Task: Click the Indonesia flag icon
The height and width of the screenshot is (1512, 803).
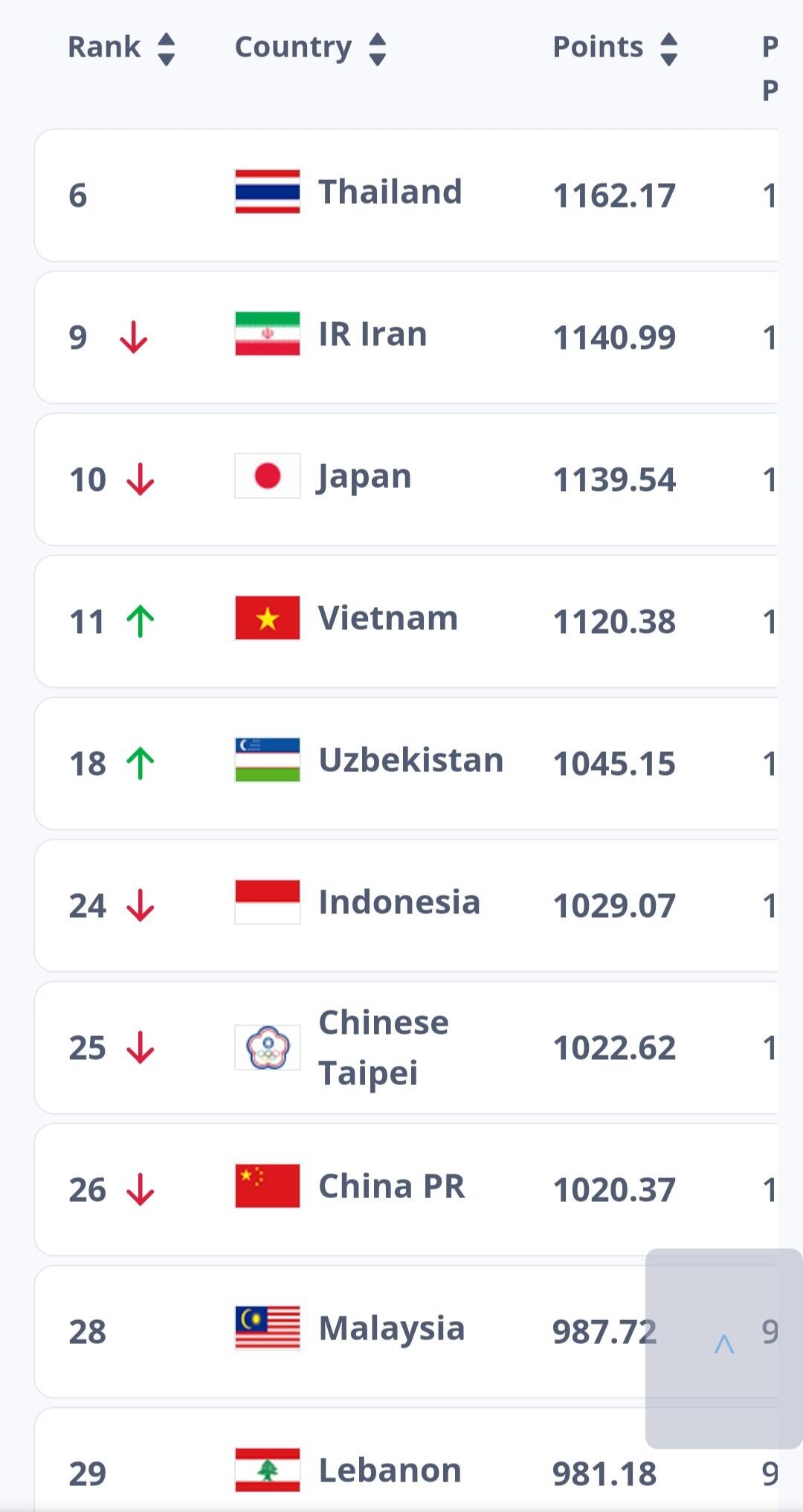Action: (267, 902)
